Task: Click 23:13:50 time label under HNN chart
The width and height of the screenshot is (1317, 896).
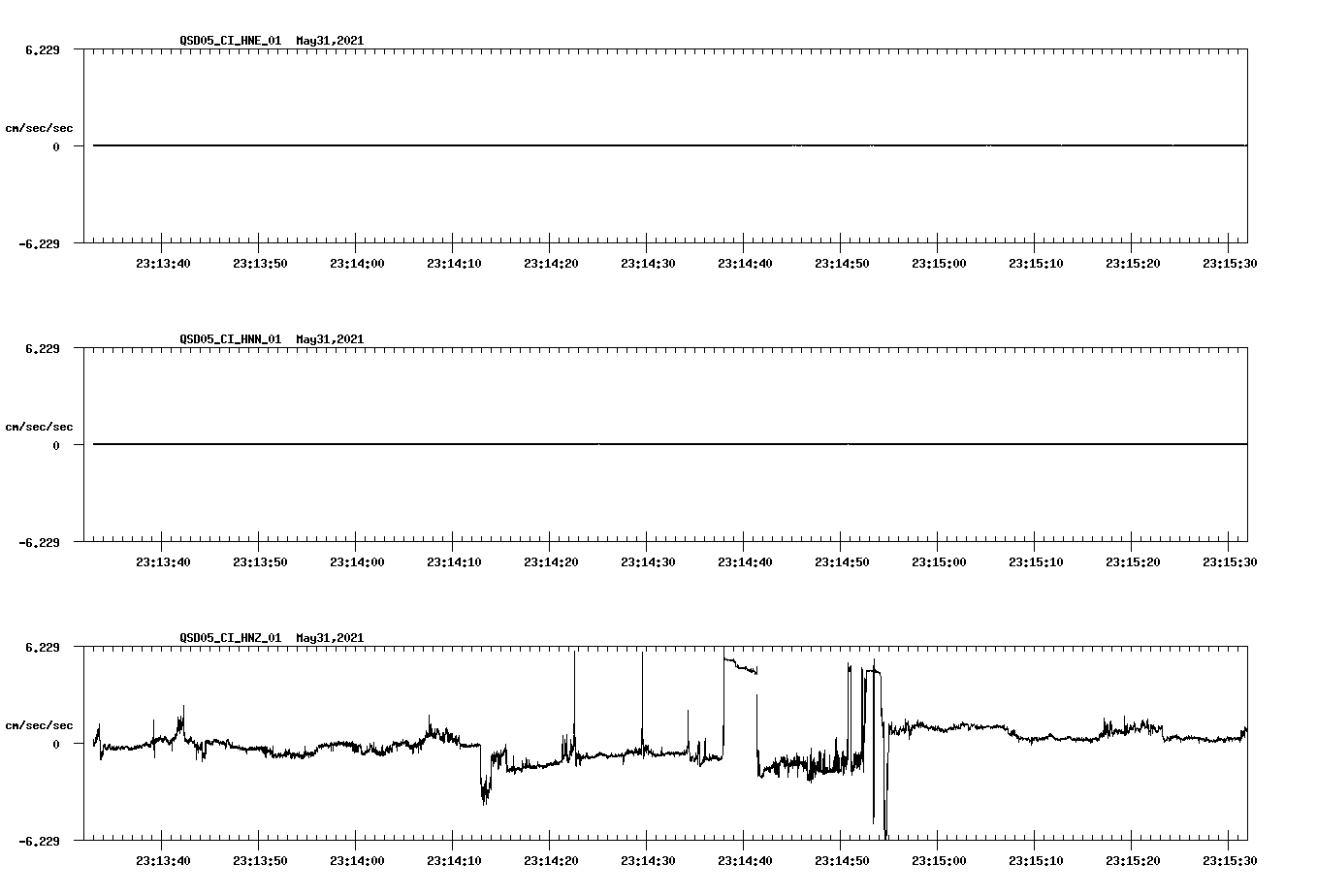Action: (x=260, y=562)
